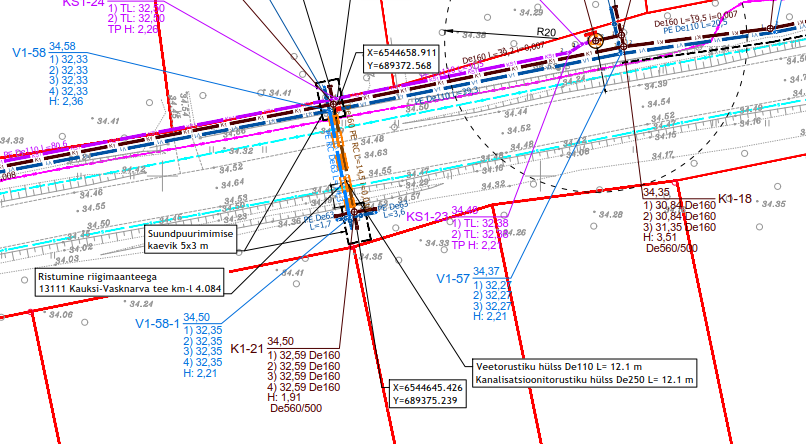Select the V1-58-1 well label

[157, 324]
